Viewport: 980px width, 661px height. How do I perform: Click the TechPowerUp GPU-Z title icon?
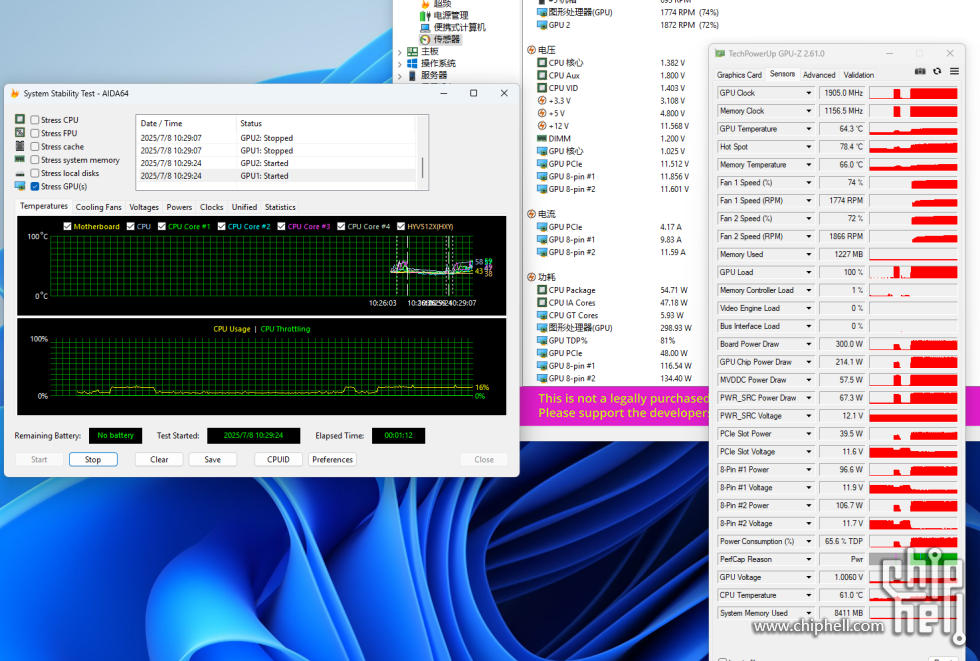tap(720, 54)
